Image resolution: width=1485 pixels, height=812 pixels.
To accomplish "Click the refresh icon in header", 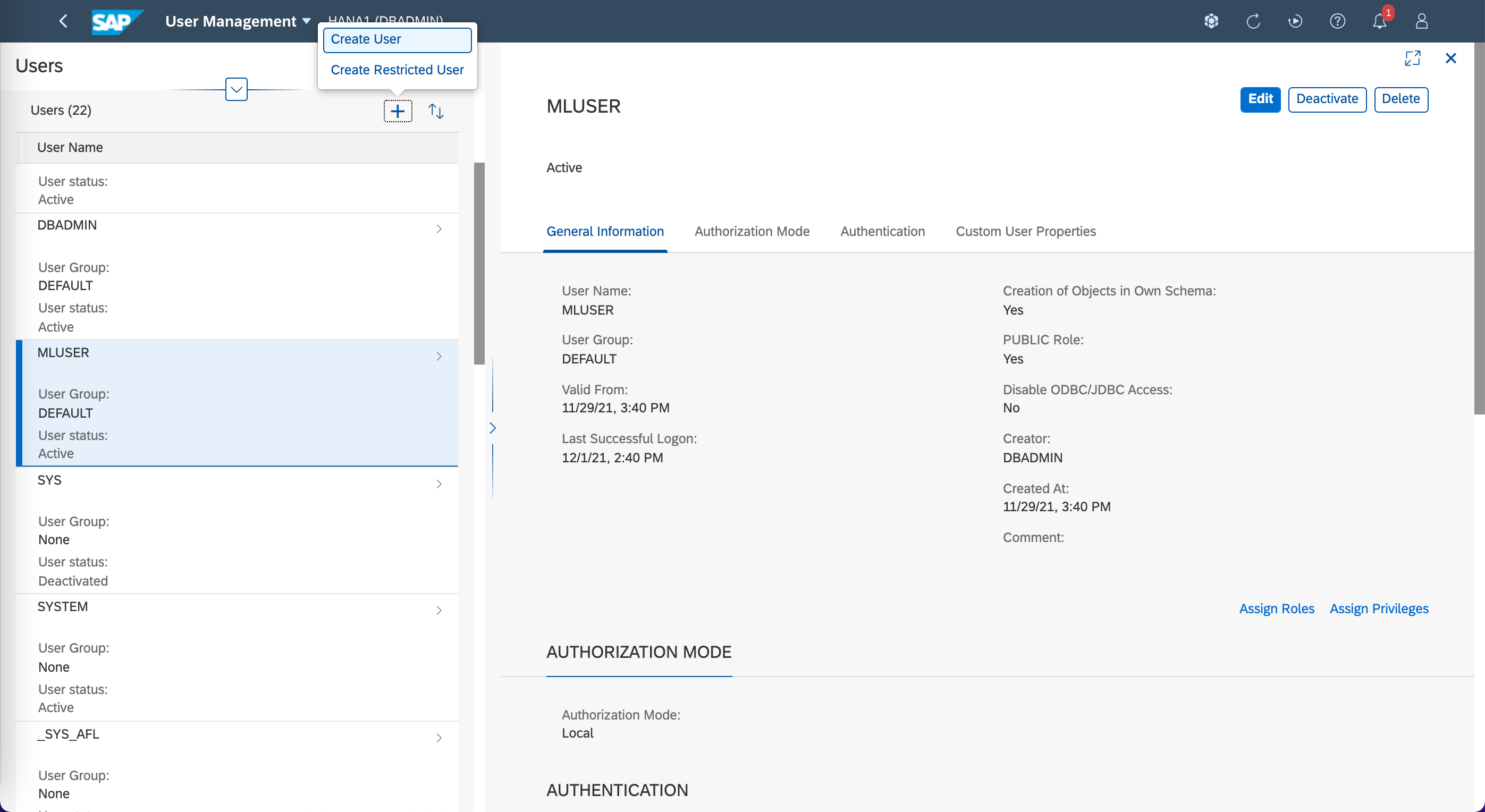I will [x=1253, y=21].
